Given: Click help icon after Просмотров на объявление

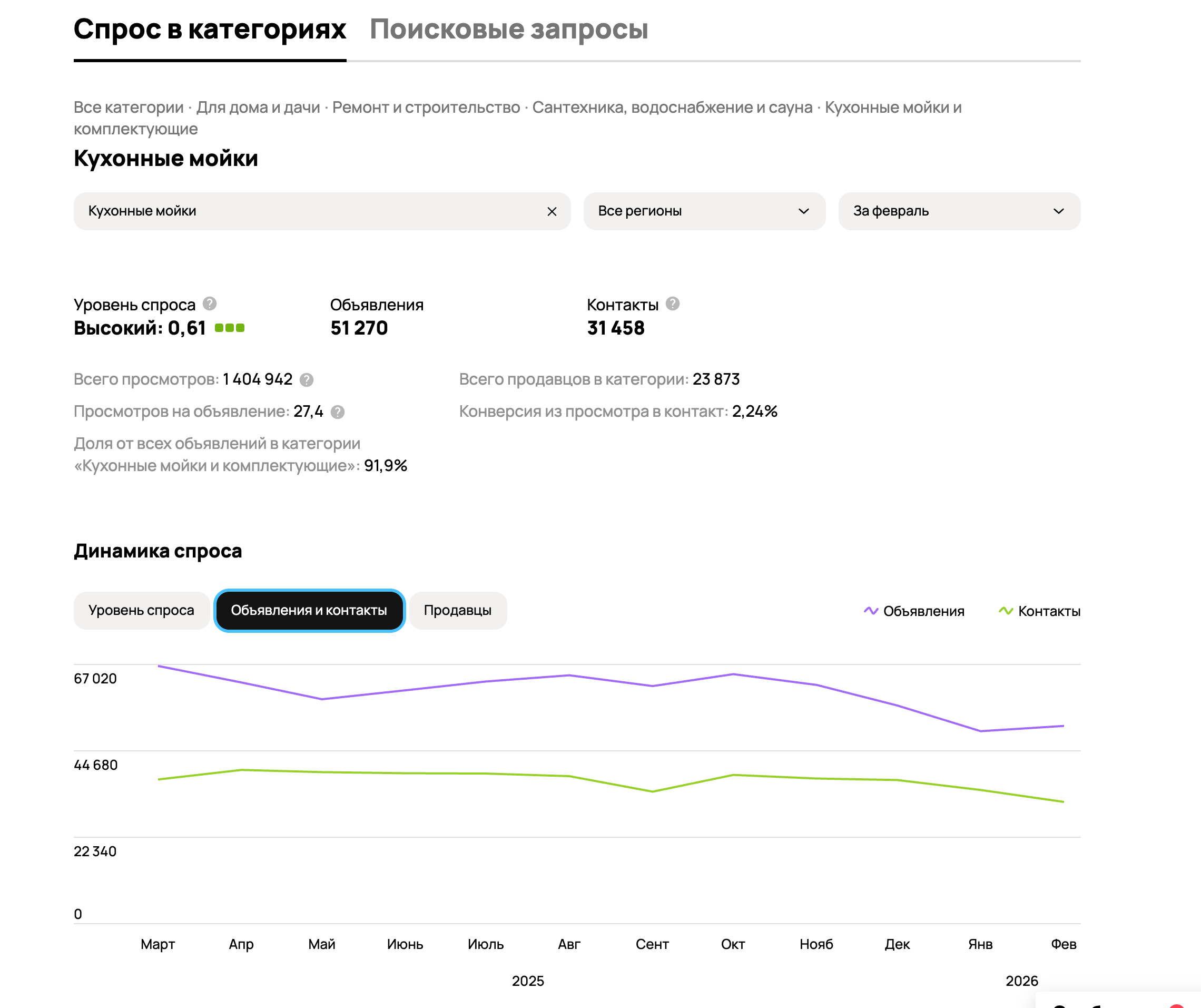Looking at the screenshot, I should click(x=338, y=412).
